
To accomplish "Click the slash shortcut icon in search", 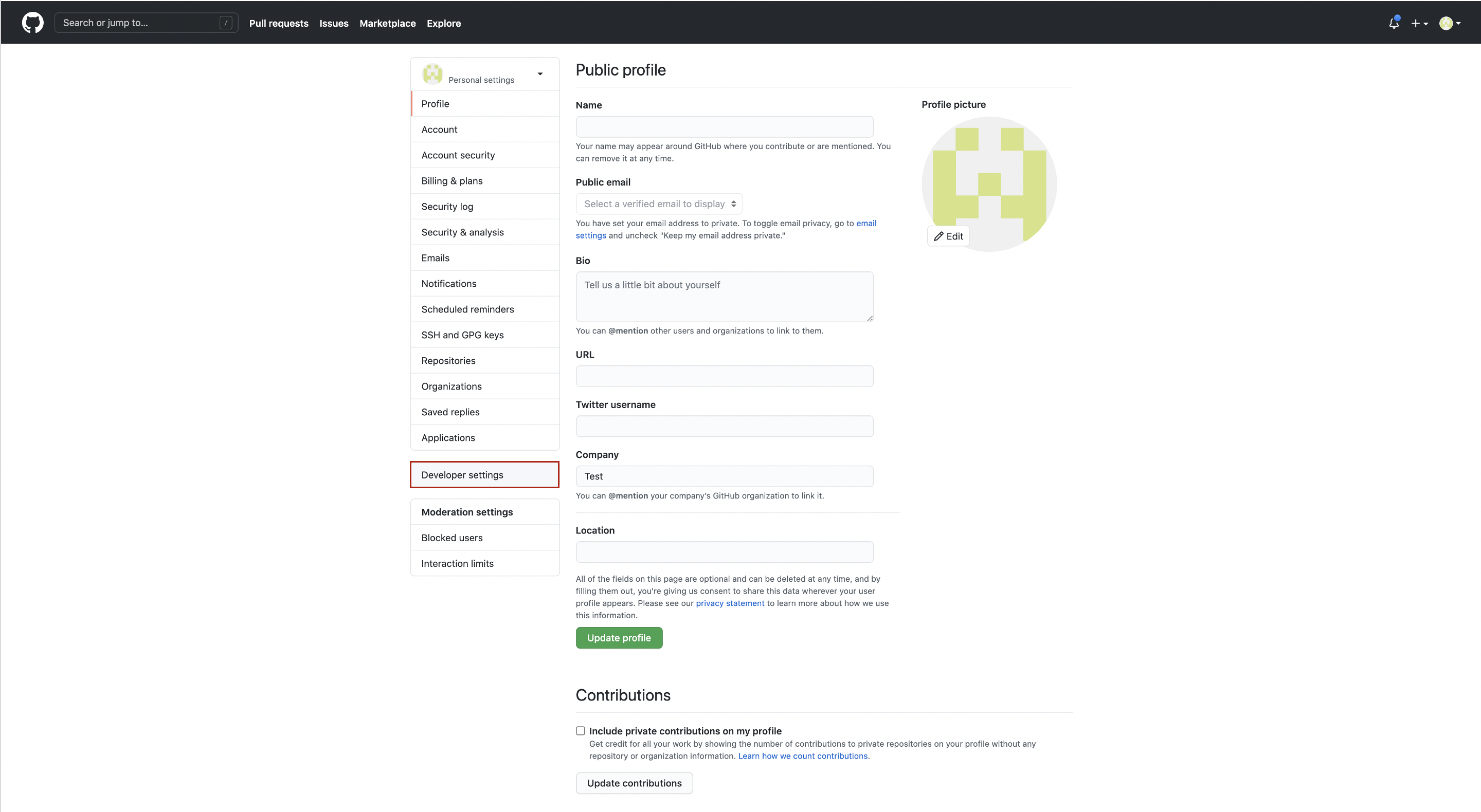I will (x=226, y=23).
